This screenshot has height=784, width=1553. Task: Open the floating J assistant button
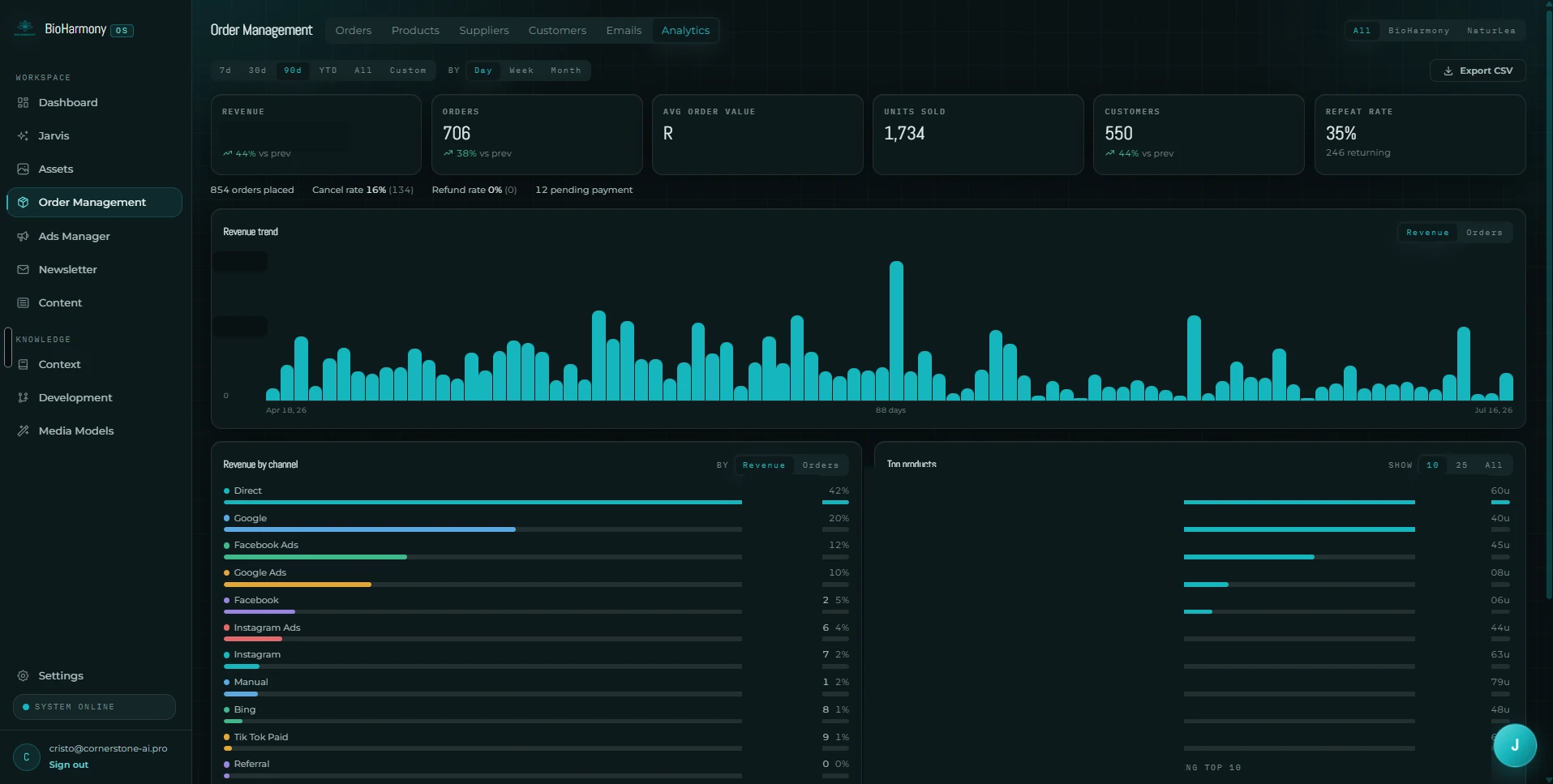[1515, 746]
